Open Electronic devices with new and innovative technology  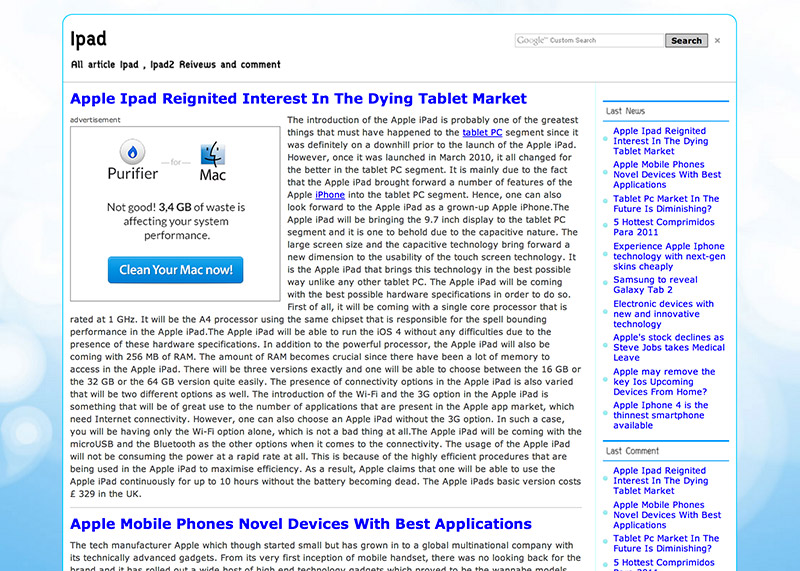[x=663, y=314]
